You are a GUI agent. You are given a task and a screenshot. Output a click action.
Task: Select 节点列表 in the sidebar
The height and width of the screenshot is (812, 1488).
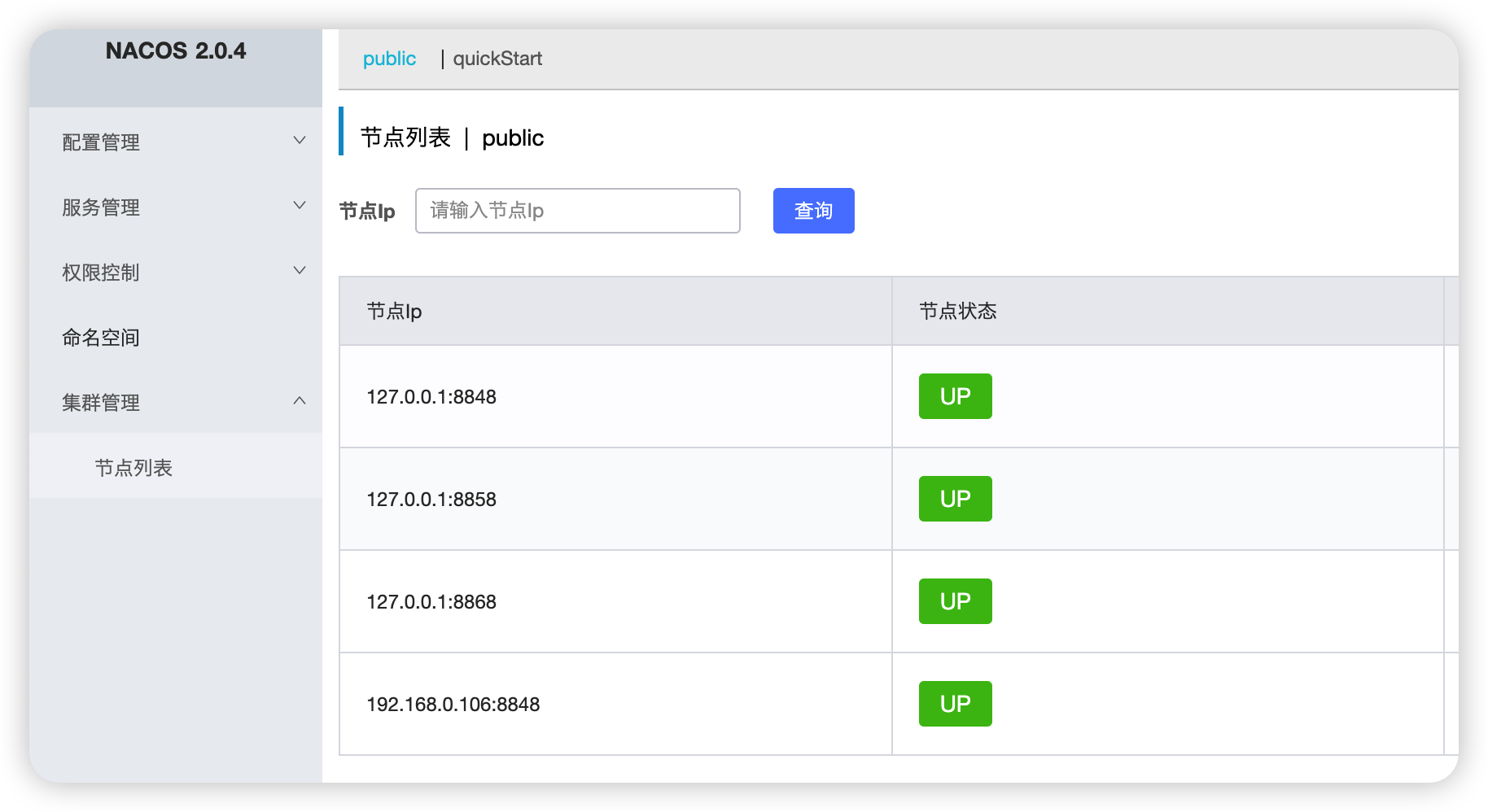(133, 468)
